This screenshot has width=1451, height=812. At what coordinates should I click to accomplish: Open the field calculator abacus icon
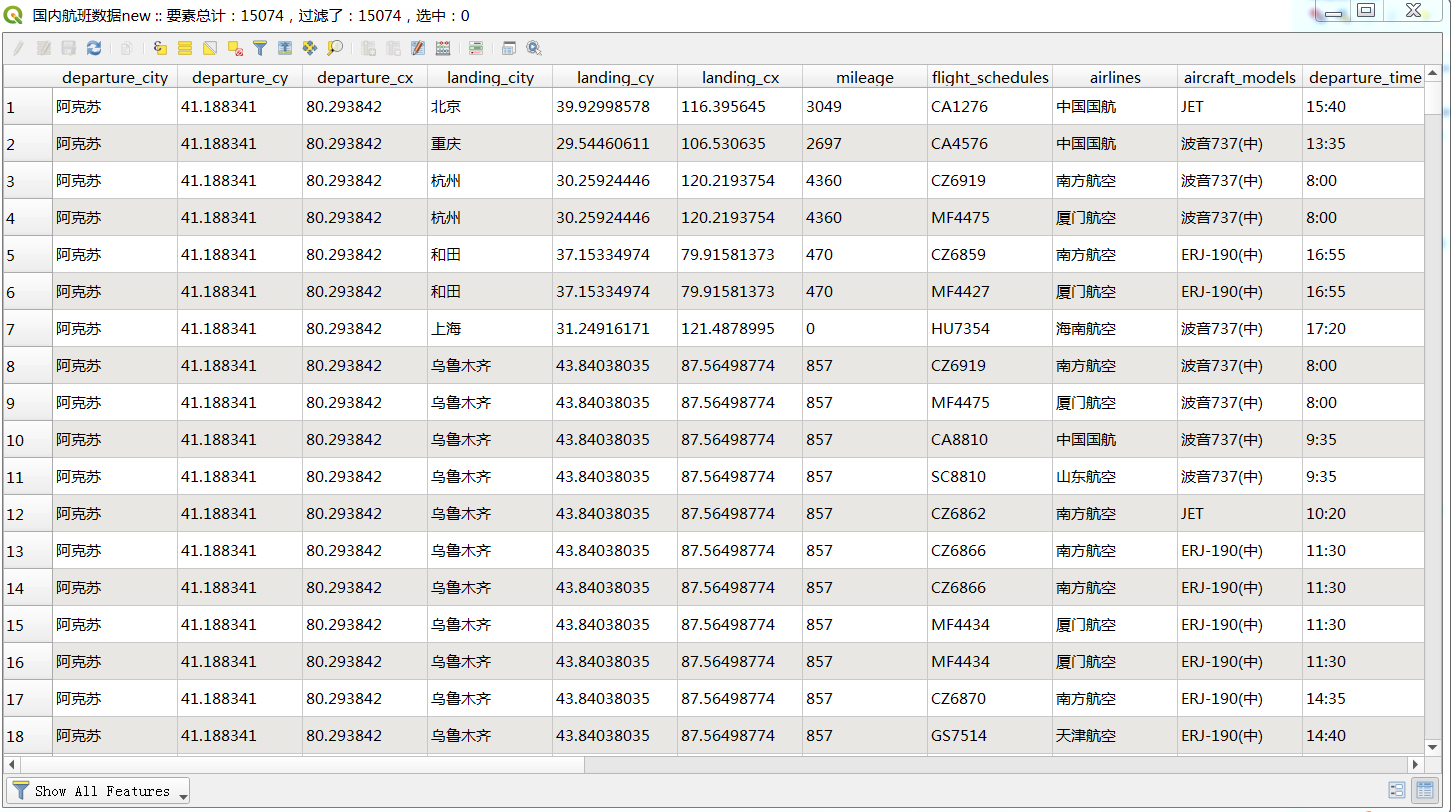click(x=443, y=48)
